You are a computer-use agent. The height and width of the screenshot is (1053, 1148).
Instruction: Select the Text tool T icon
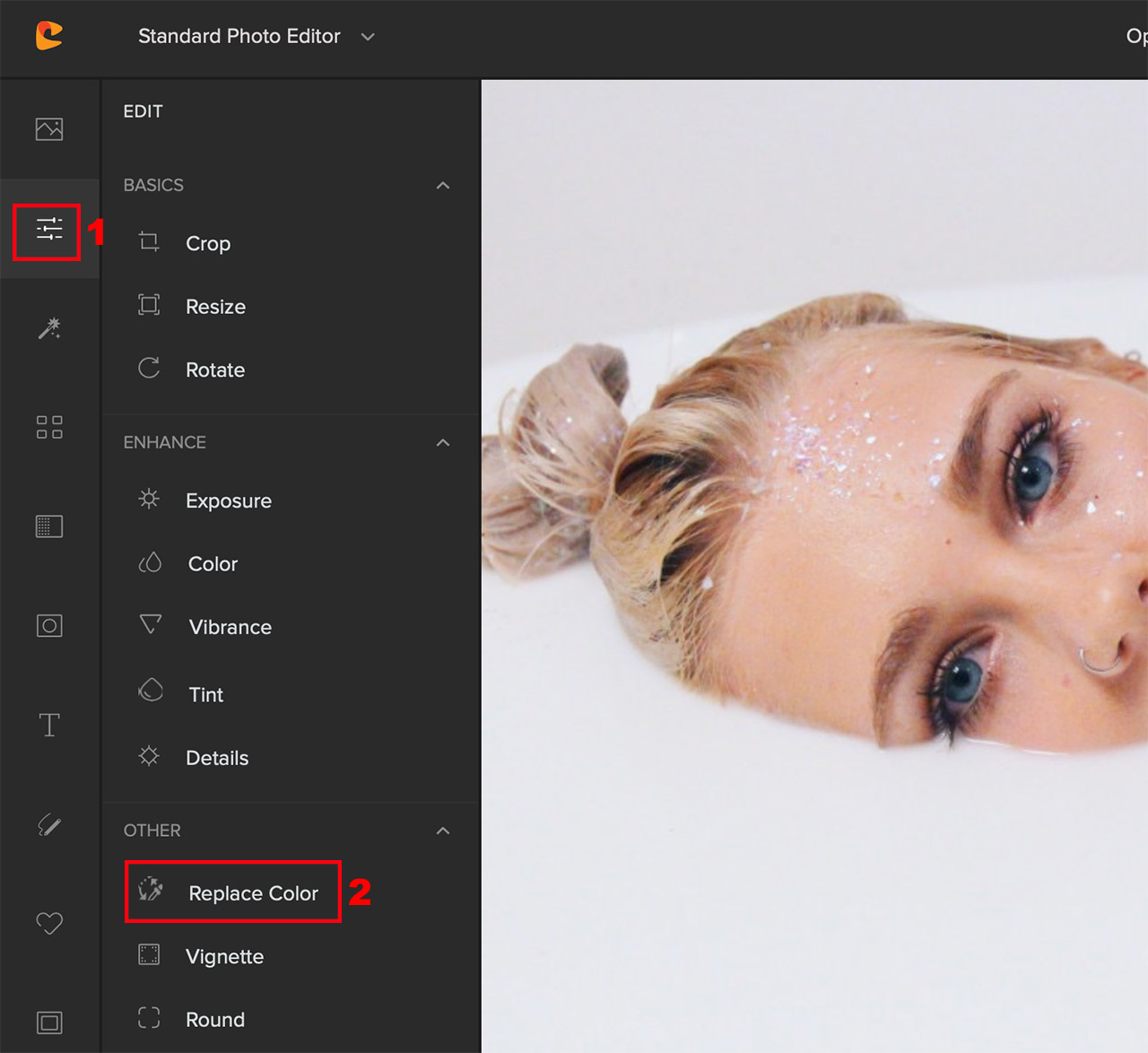(x=49, y=725)
